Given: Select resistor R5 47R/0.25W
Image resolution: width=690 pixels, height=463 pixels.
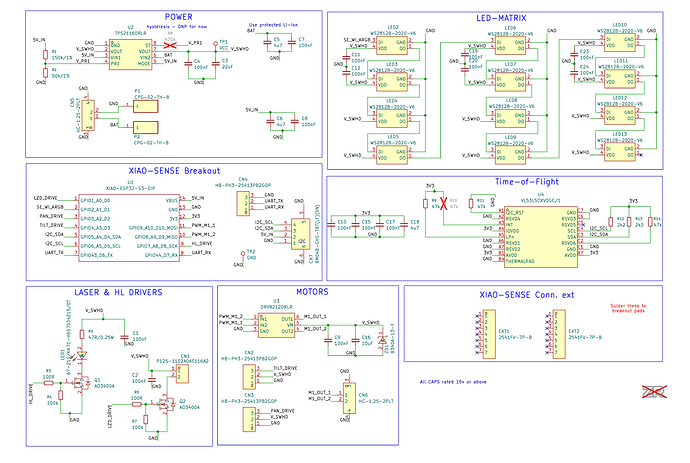Looking at the screenshot, I should click(81, 334).
